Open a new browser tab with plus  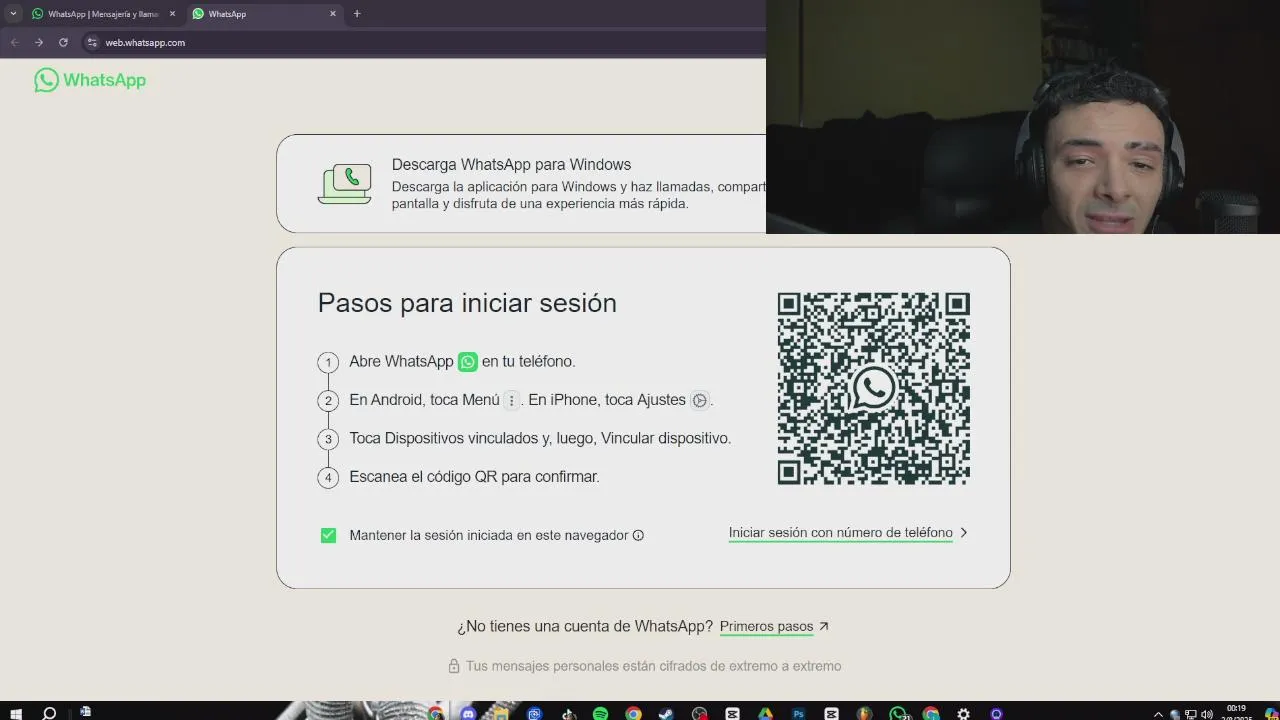(x=357, y=13)
